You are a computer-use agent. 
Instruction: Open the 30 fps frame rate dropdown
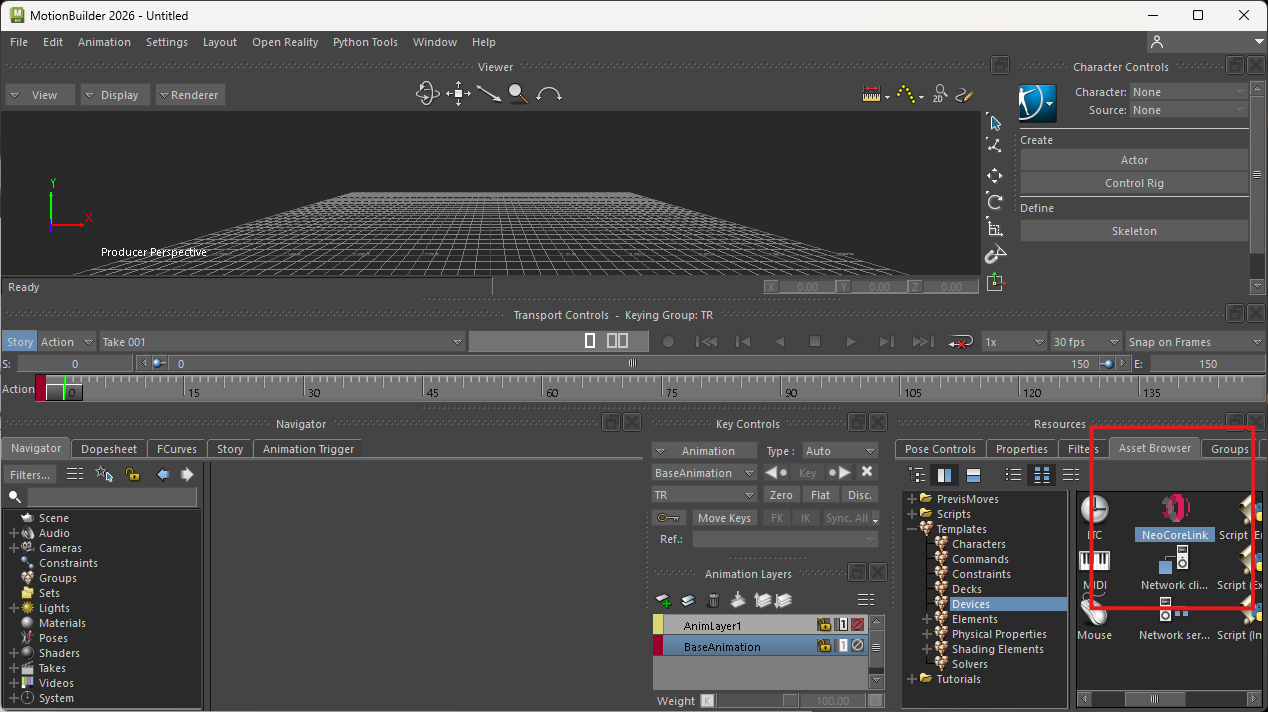point(1086,342)
